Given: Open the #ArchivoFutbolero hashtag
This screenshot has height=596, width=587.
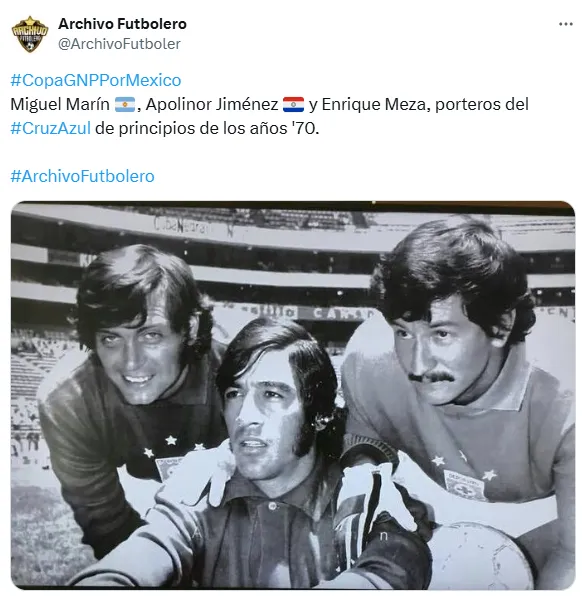Looking at the screenshot, I should point(82,176).
